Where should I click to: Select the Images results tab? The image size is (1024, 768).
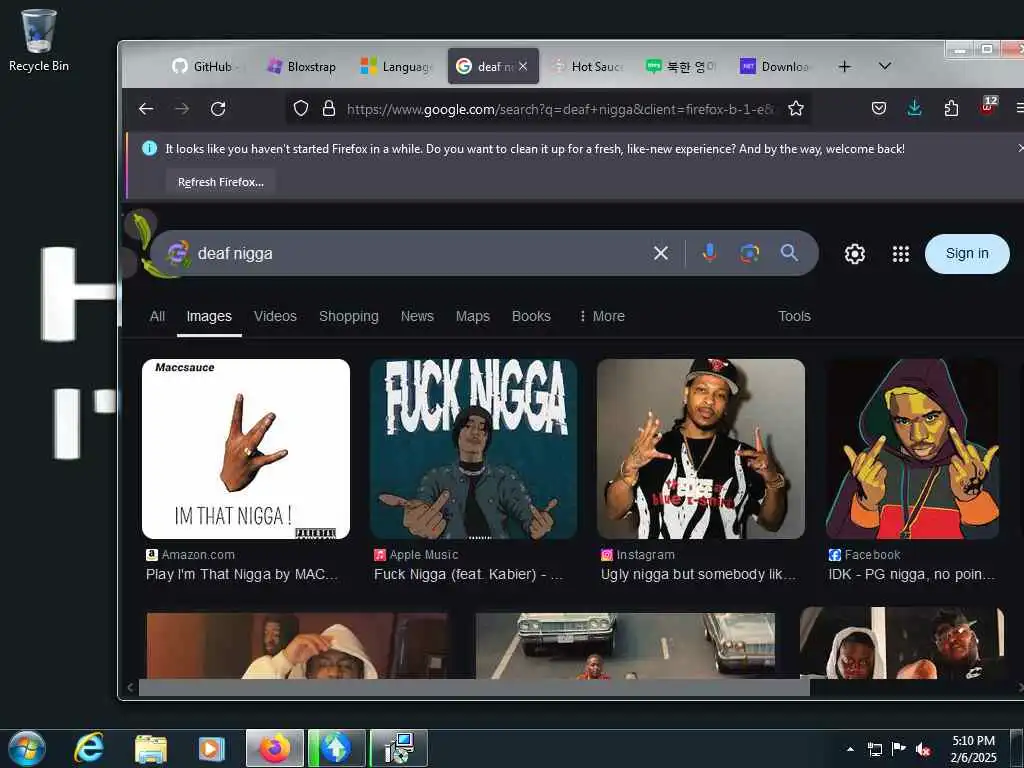pos(209,316)
